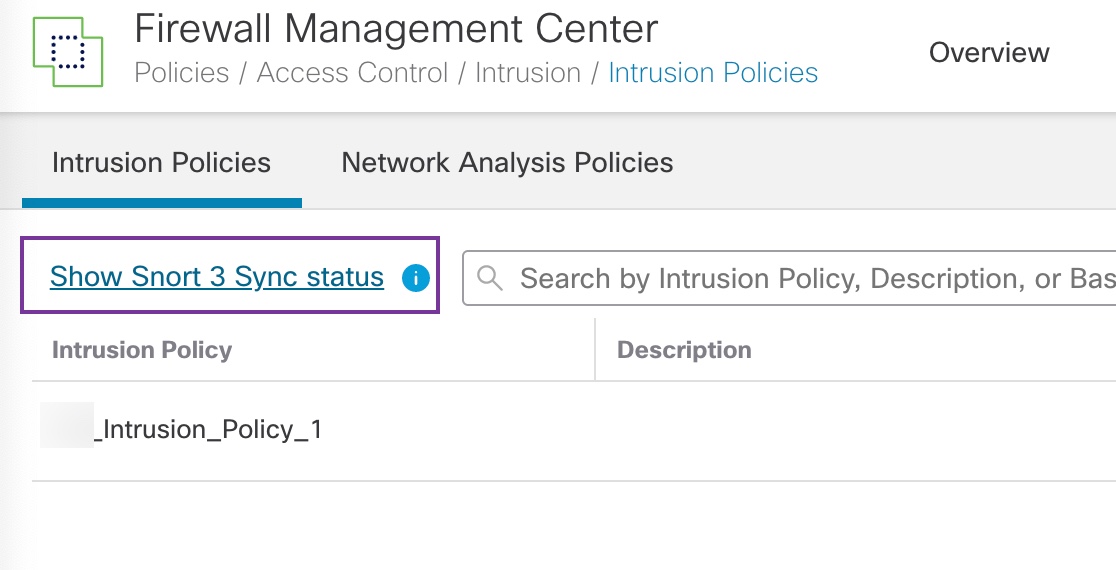
Task: Open _Intrusion_Policy_1 from the policy list
Action: point(208,430)
